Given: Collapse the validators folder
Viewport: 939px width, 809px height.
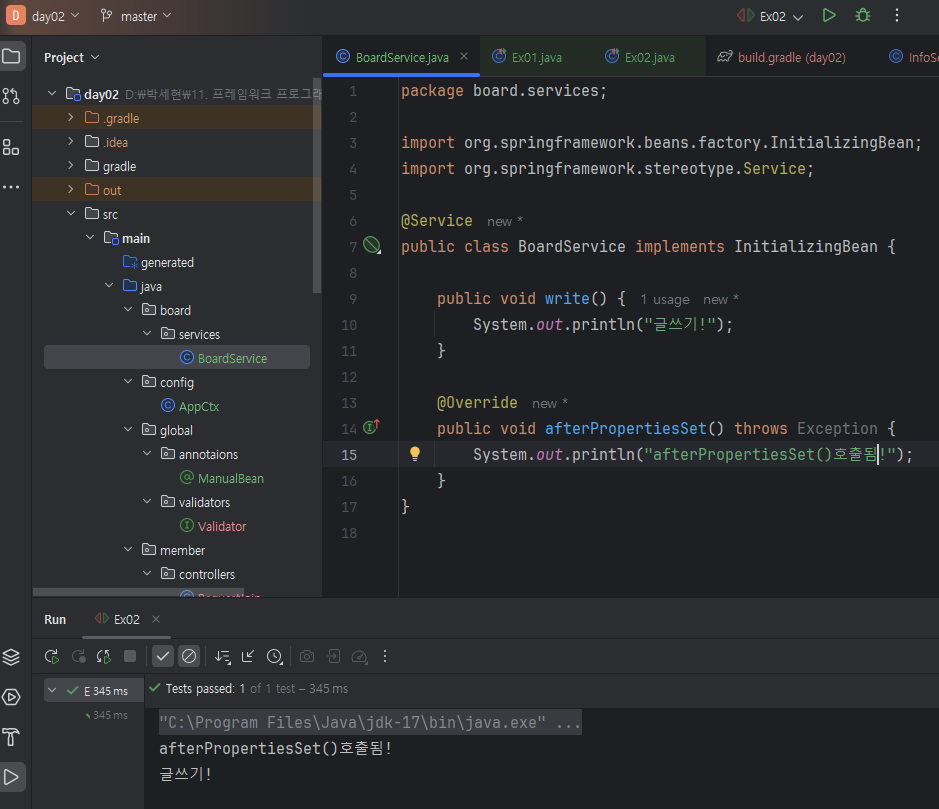Looking at the screenshot, I should (x=147, y=502).
